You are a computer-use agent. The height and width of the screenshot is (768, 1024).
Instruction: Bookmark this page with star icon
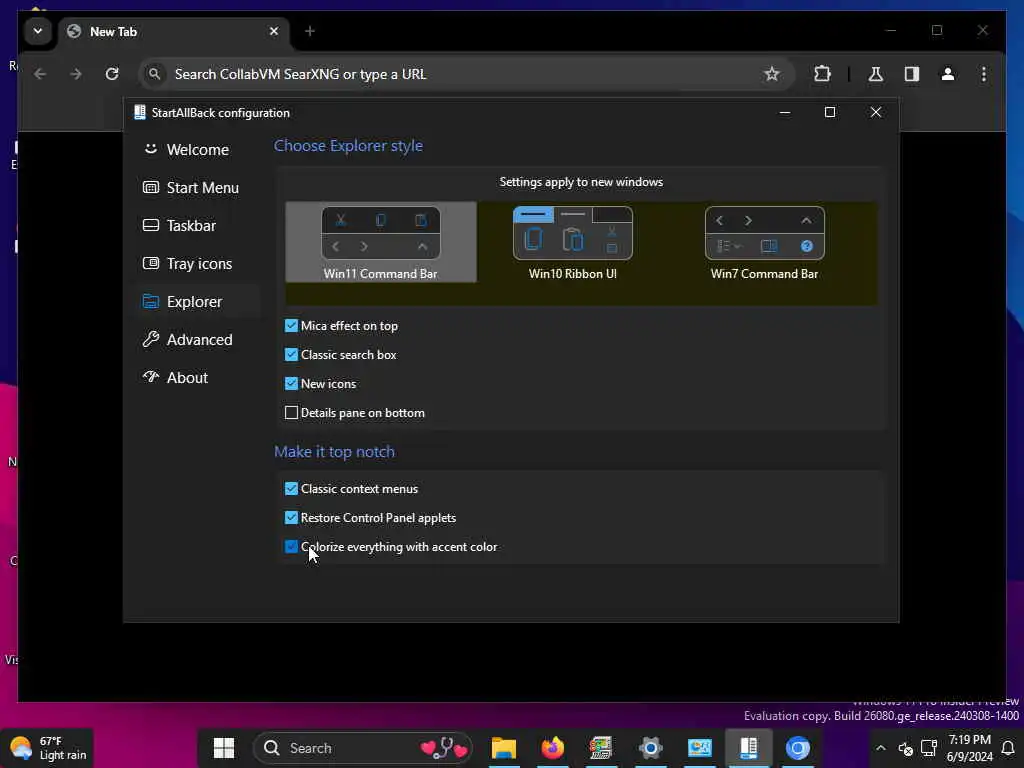772,74
